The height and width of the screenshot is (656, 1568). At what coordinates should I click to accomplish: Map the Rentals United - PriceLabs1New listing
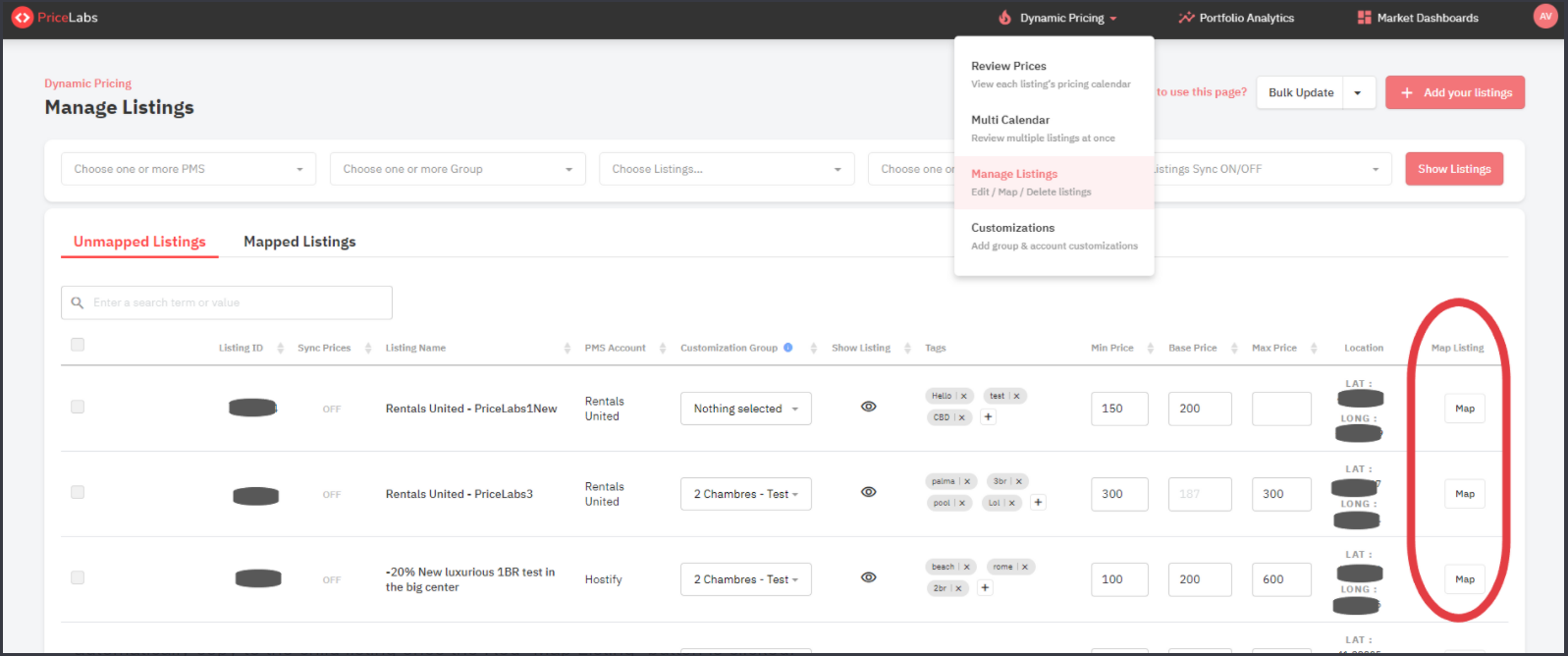1465,409
